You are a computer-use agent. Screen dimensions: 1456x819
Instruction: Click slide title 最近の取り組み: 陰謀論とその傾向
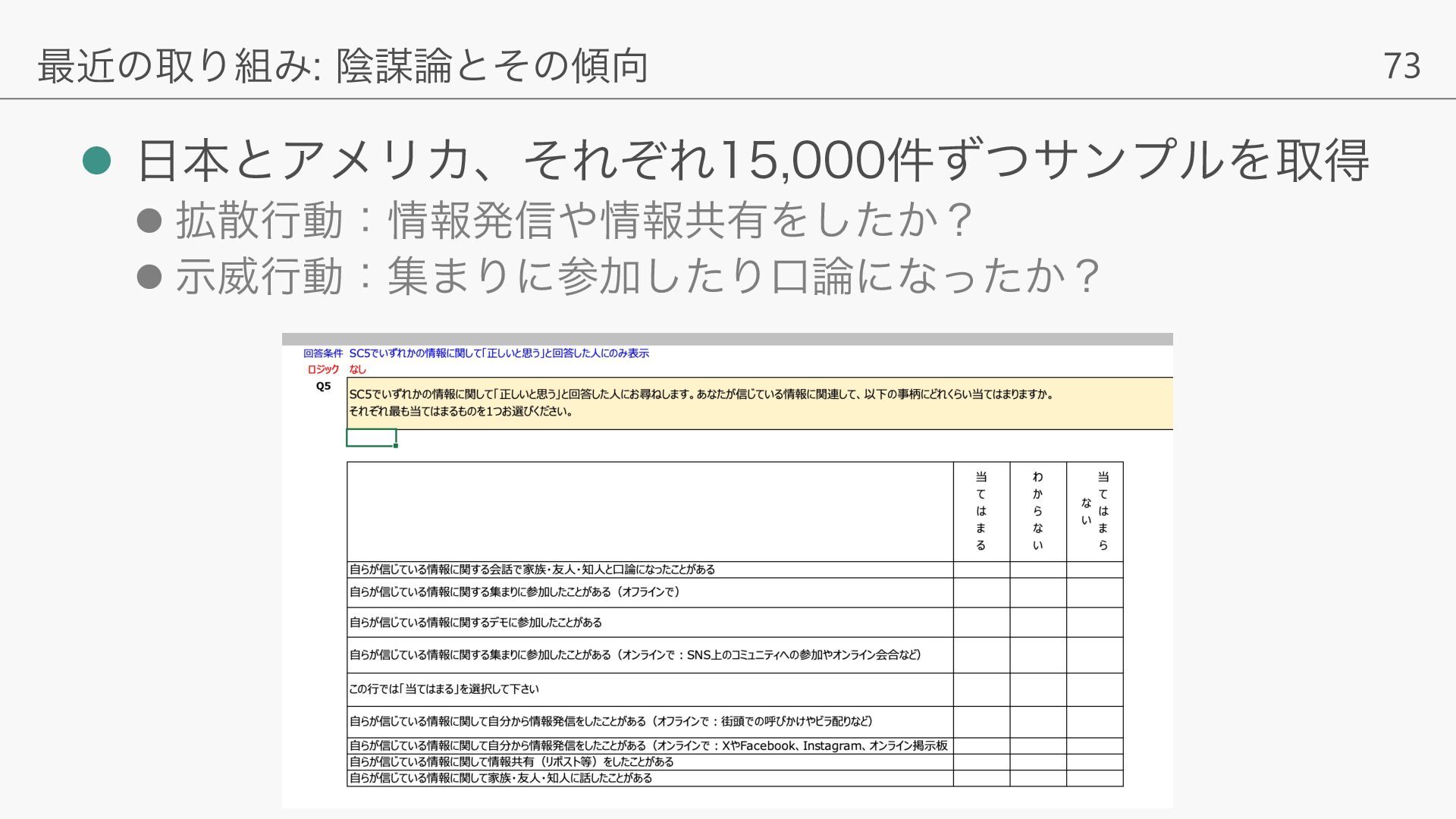[x=343, y=66]
